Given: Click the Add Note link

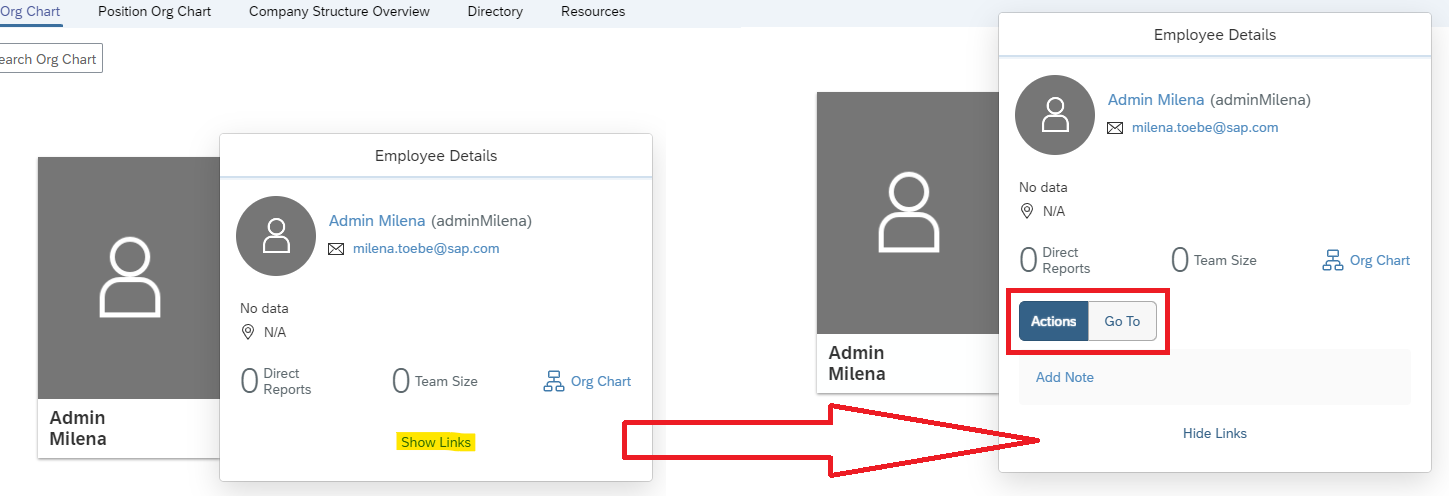Looking at the screenshot, I should 1065,377.
